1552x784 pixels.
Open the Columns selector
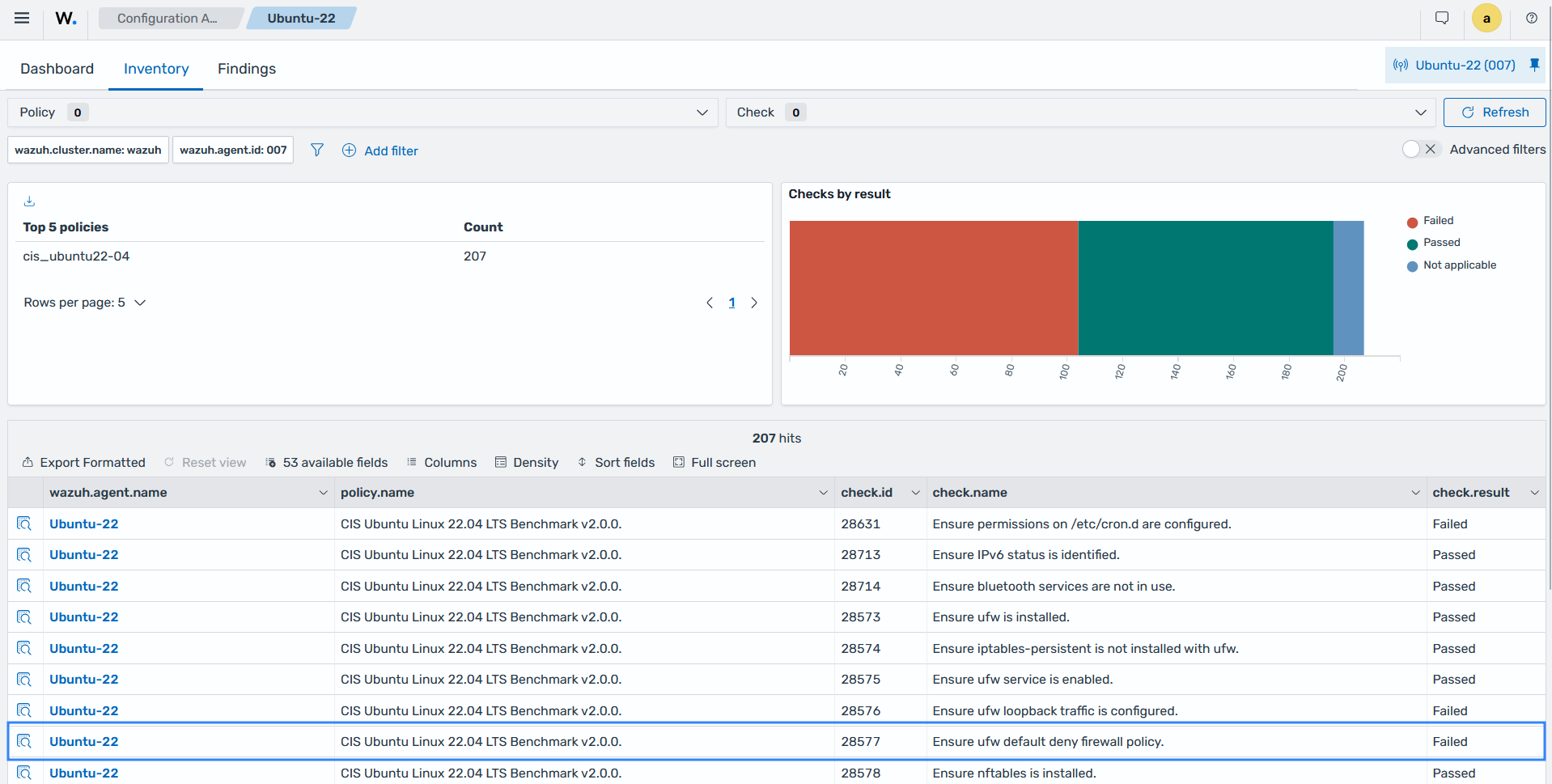coord(442,462)
